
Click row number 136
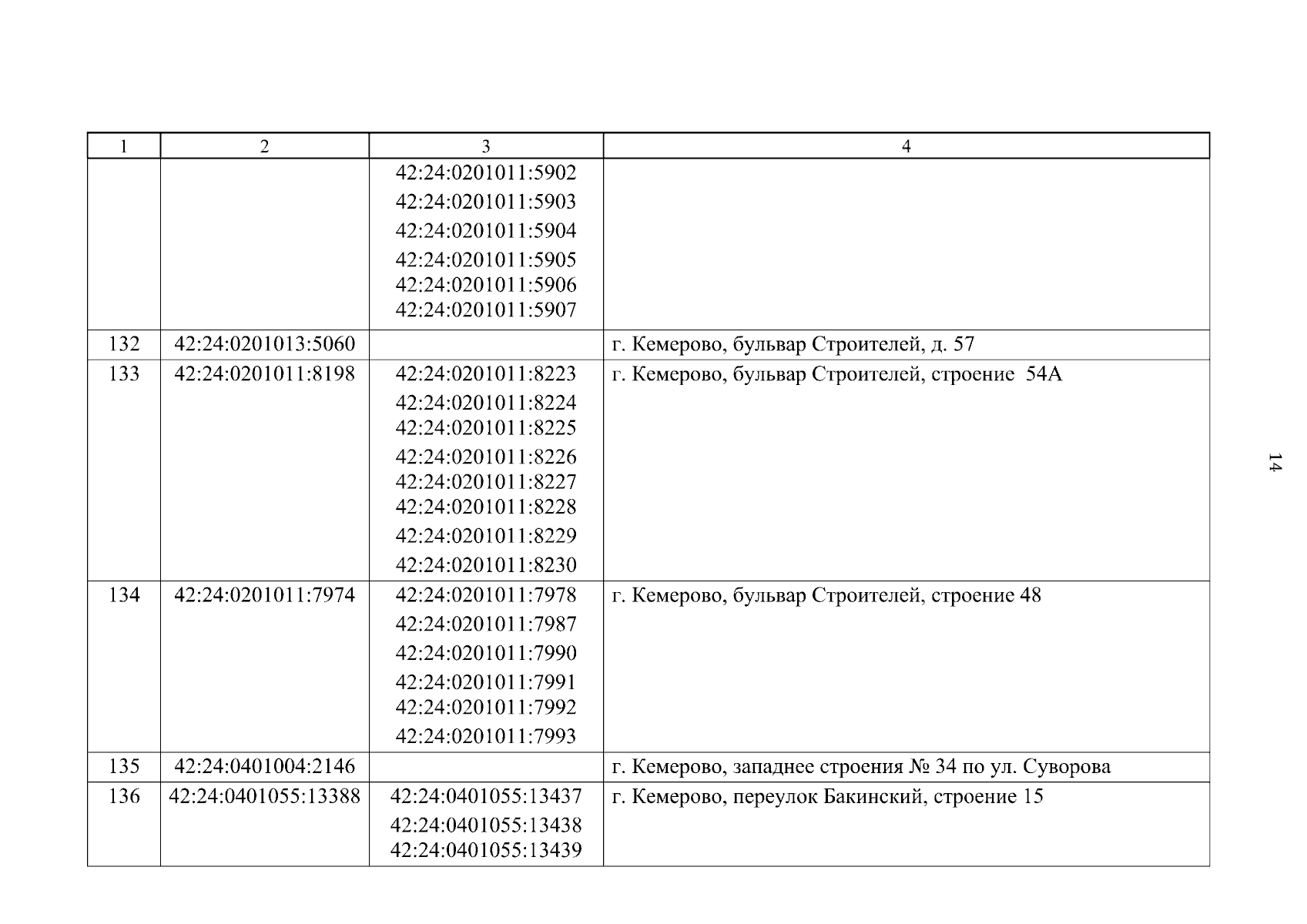coord(124,797)
